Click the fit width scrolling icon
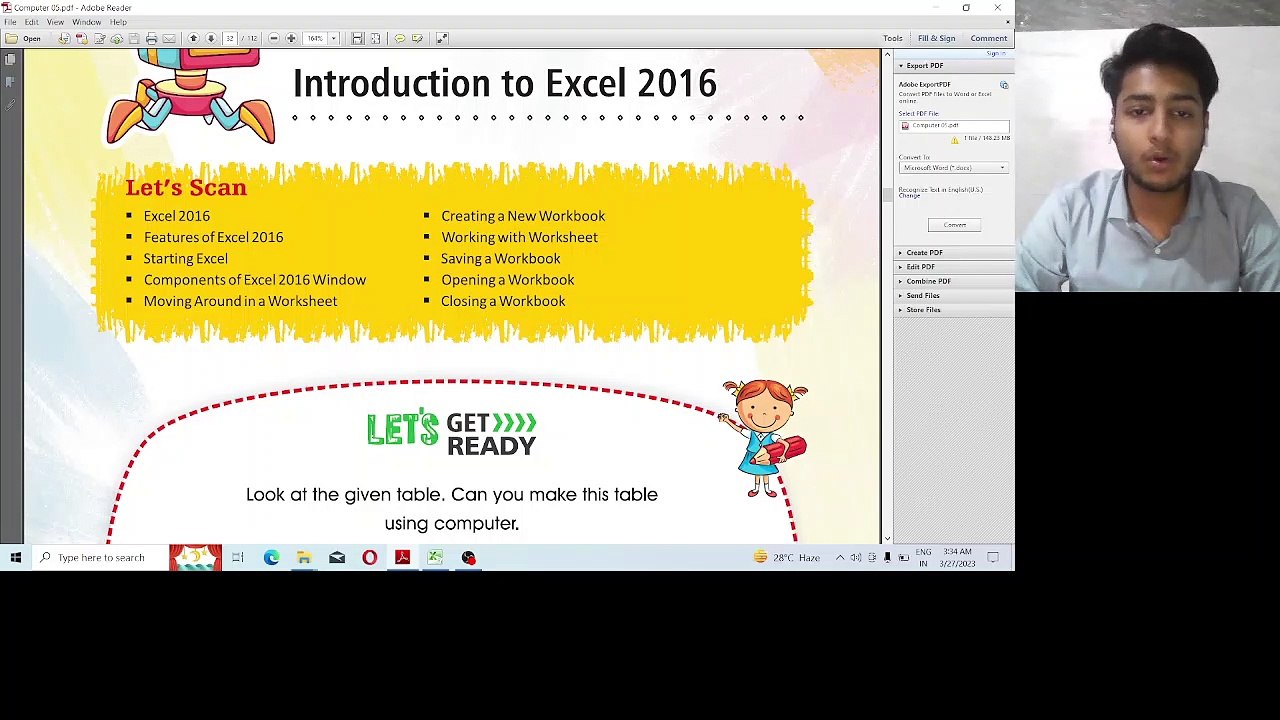 coord(357,38)
